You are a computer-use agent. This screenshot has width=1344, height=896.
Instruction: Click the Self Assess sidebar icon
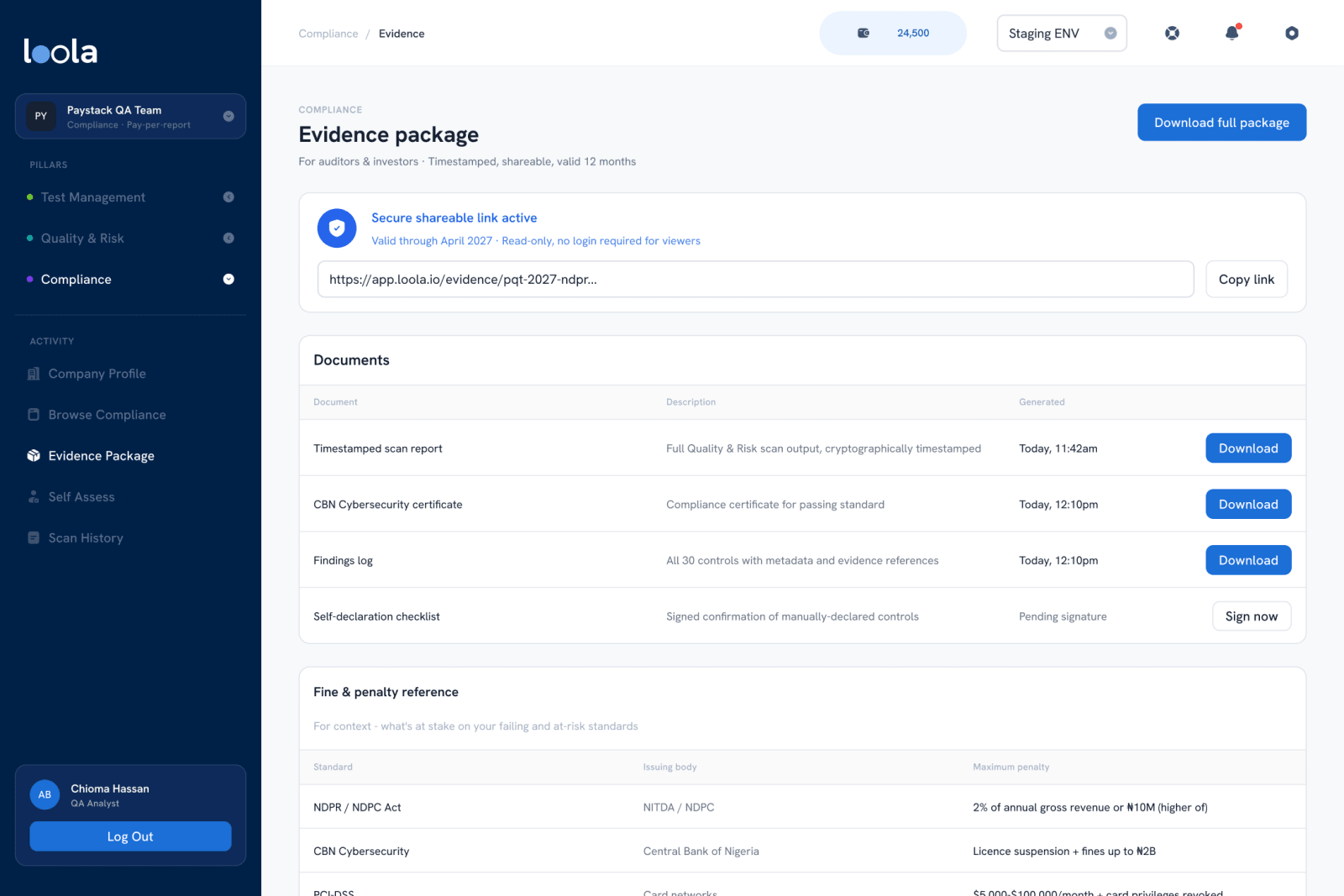point(34,497)
